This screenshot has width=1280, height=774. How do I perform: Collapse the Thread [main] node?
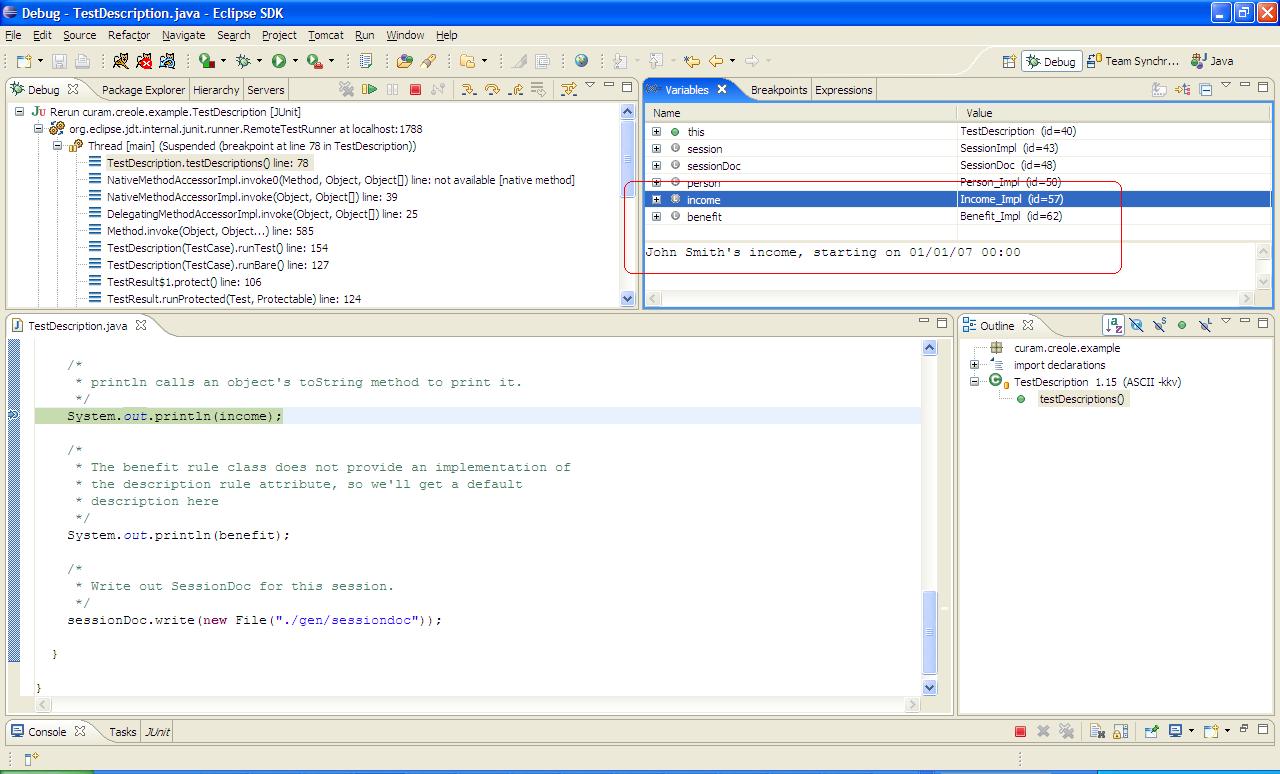[57, 146]
